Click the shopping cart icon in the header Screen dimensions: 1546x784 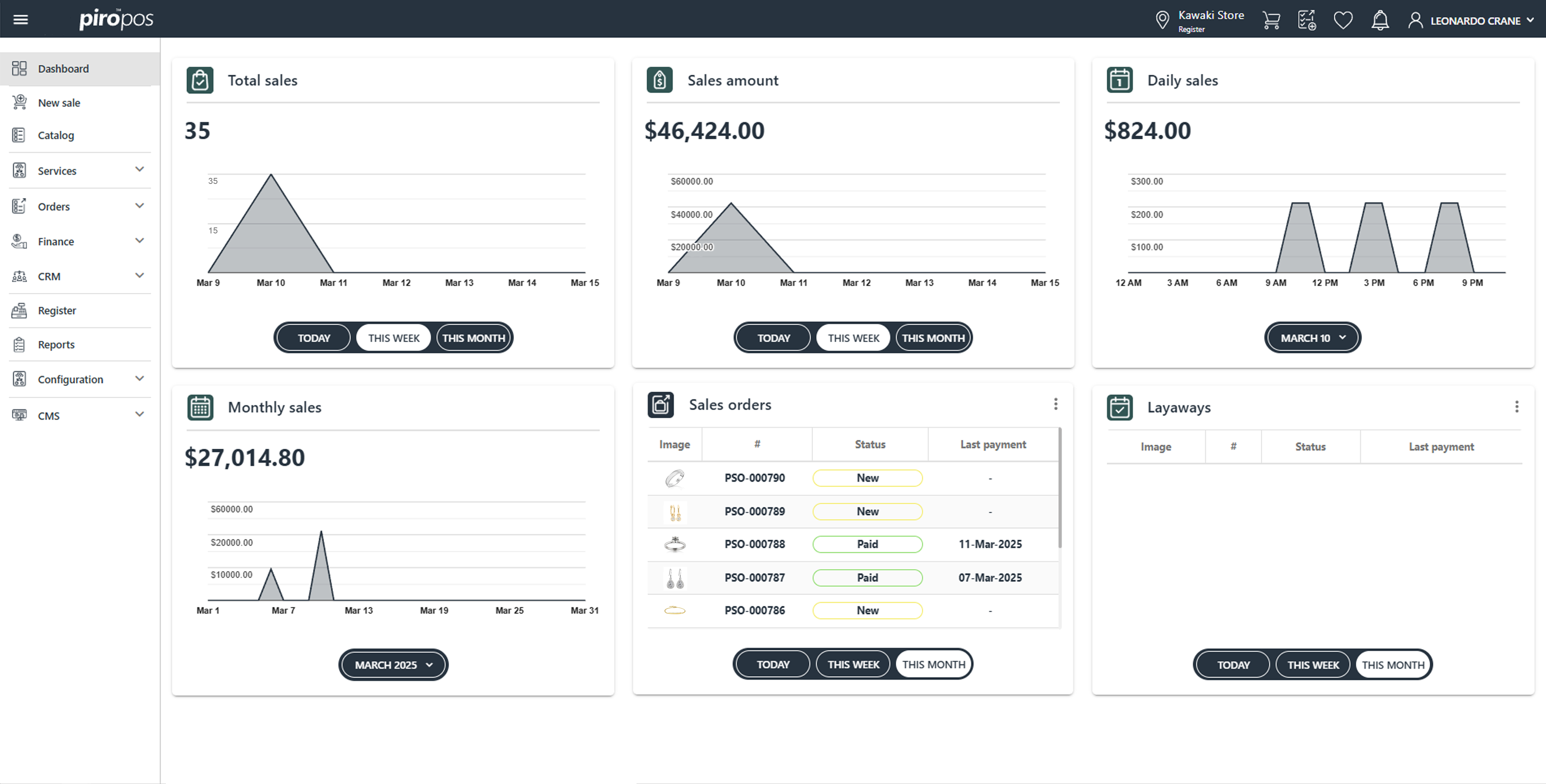click(x=1271, y=20)
